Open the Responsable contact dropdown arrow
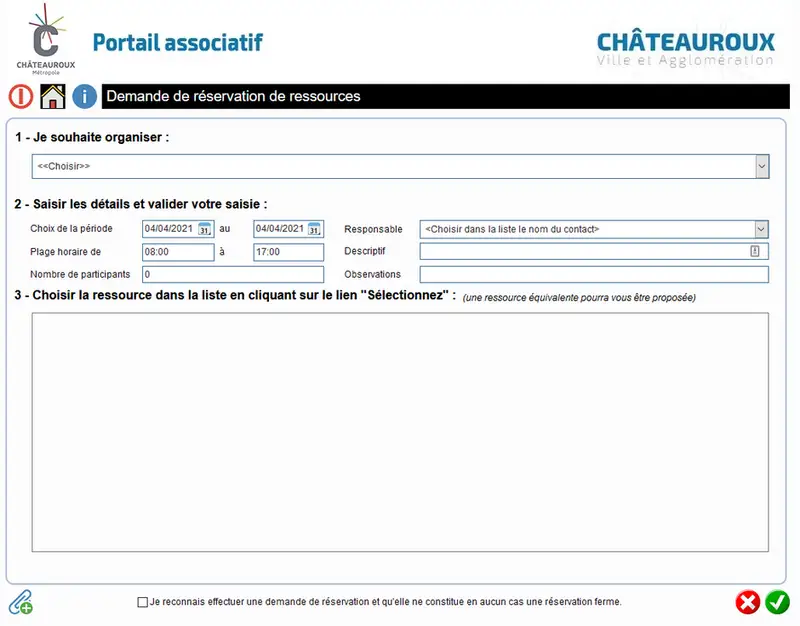Screen dimensions: 800x626 (x=761, y=229)
